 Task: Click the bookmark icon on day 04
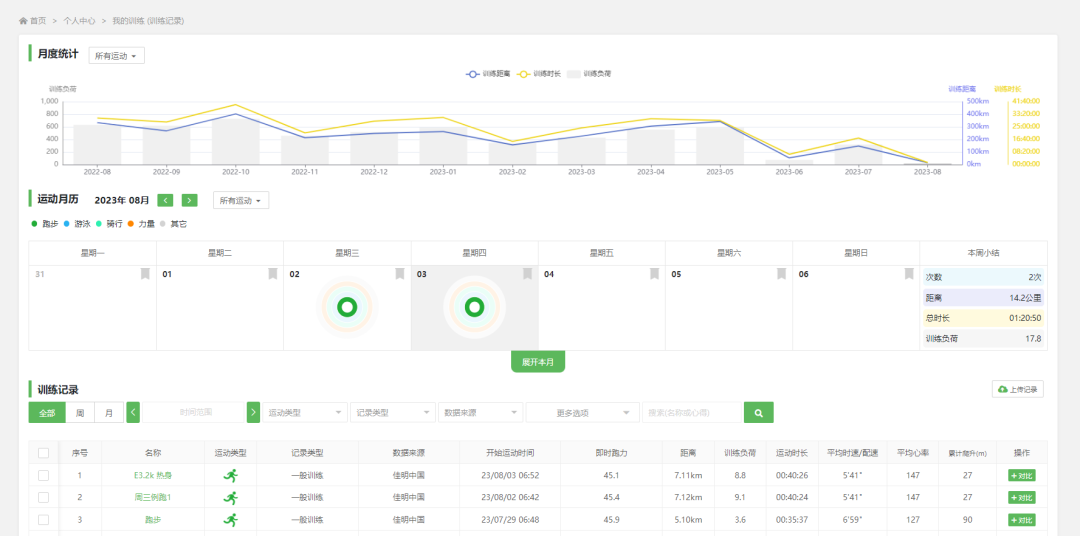[654, 274]
